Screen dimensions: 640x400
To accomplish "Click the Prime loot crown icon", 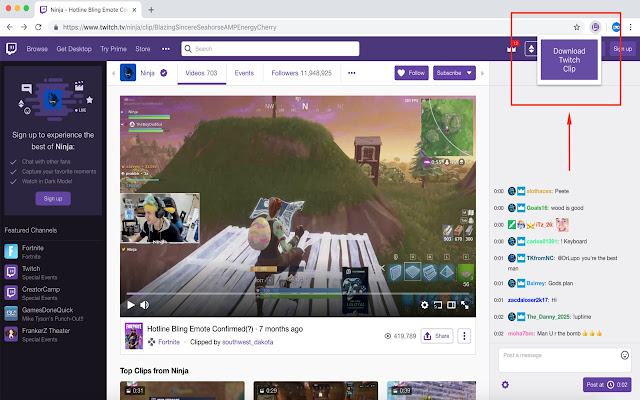I will tap(511, 49).
